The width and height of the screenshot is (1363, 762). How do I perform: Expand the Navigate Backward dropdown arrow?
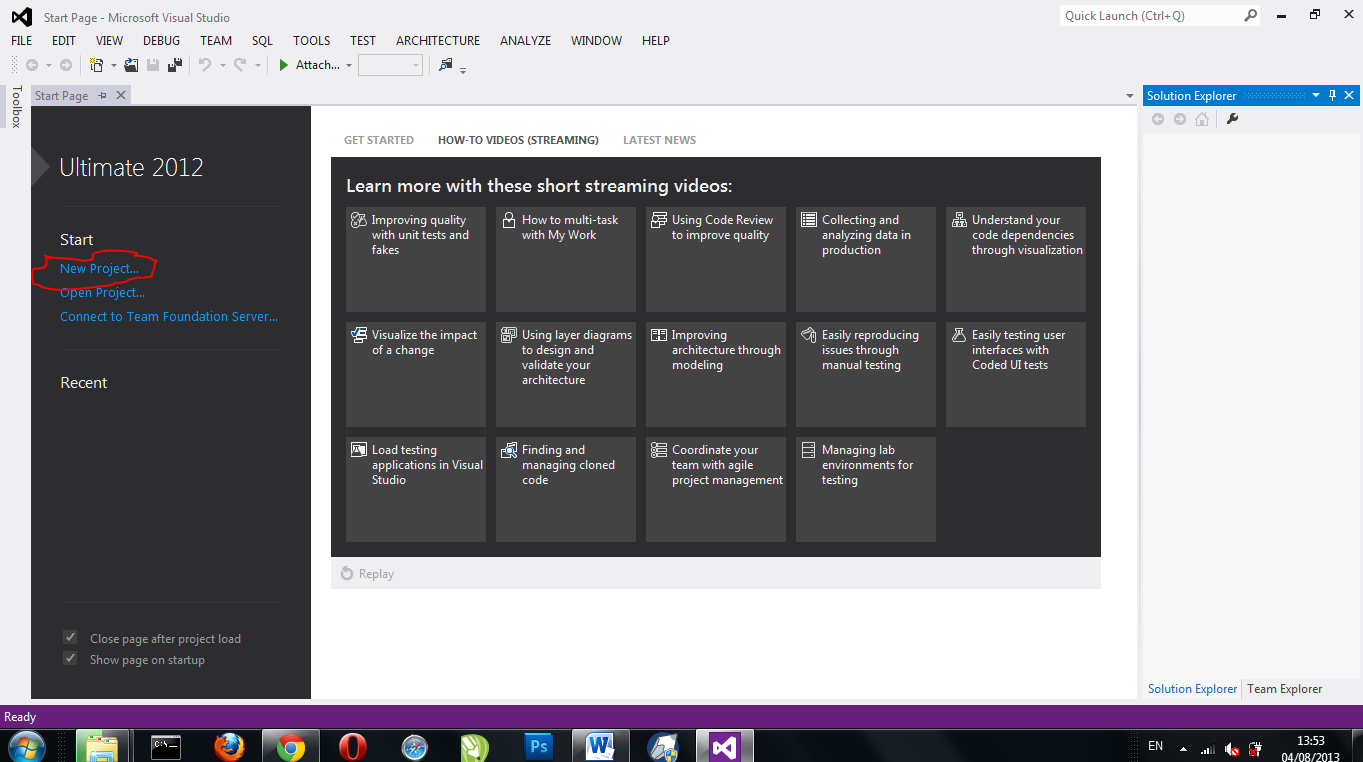click(x=48, y=66)
